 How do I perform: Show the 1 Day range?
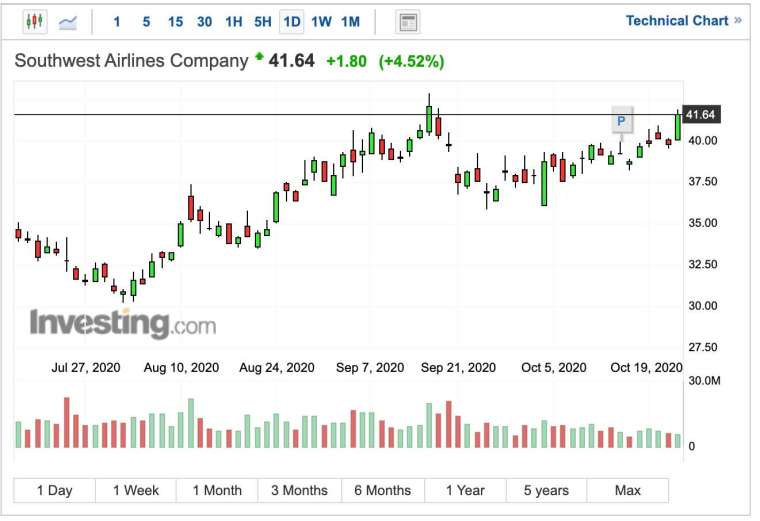tap(55, 490)
